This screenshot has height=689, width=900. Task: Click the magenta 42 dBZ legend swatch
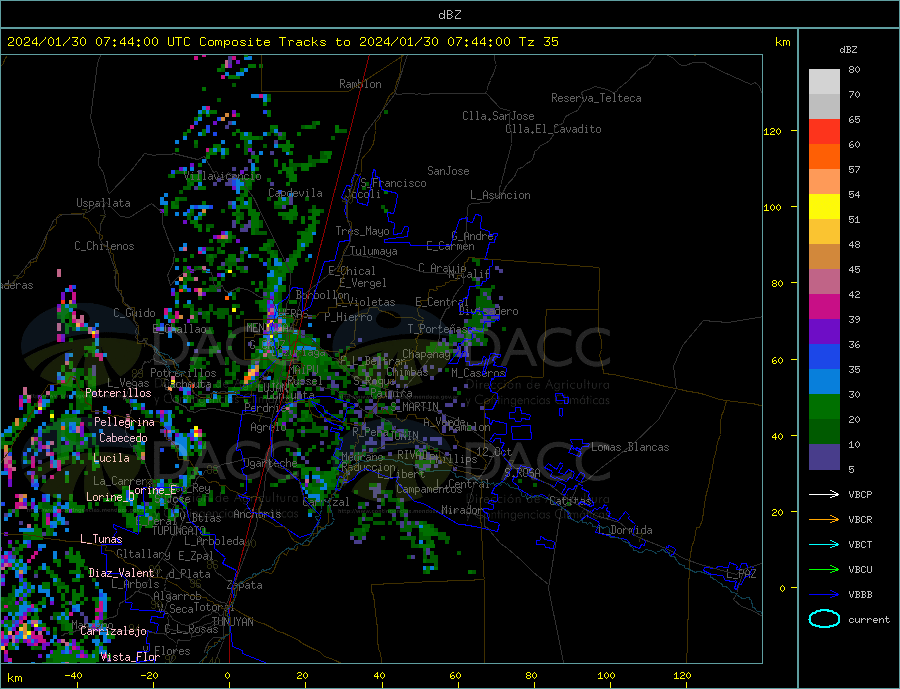click(x=824, y=307)
